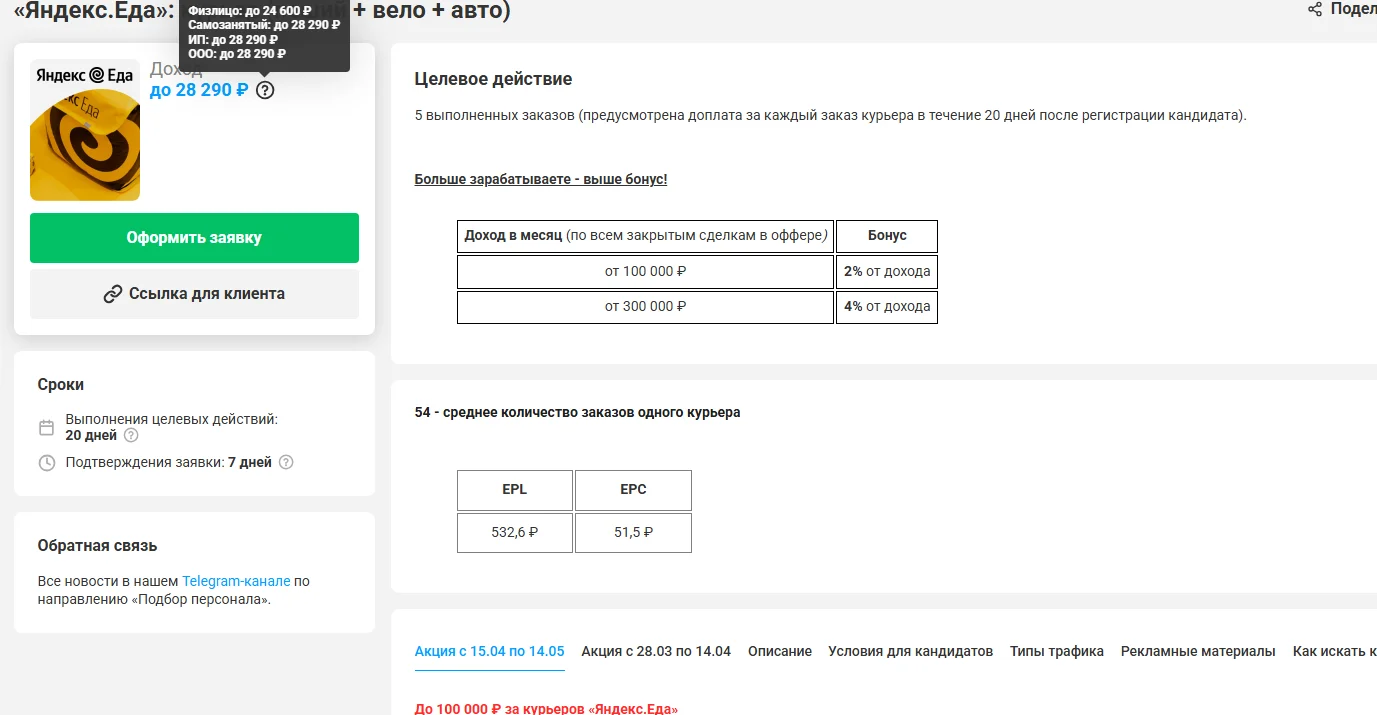Open the share icon at top right
This screenshot has width=1377, height=715.
pyautogui.click(x=1315, y=9)
